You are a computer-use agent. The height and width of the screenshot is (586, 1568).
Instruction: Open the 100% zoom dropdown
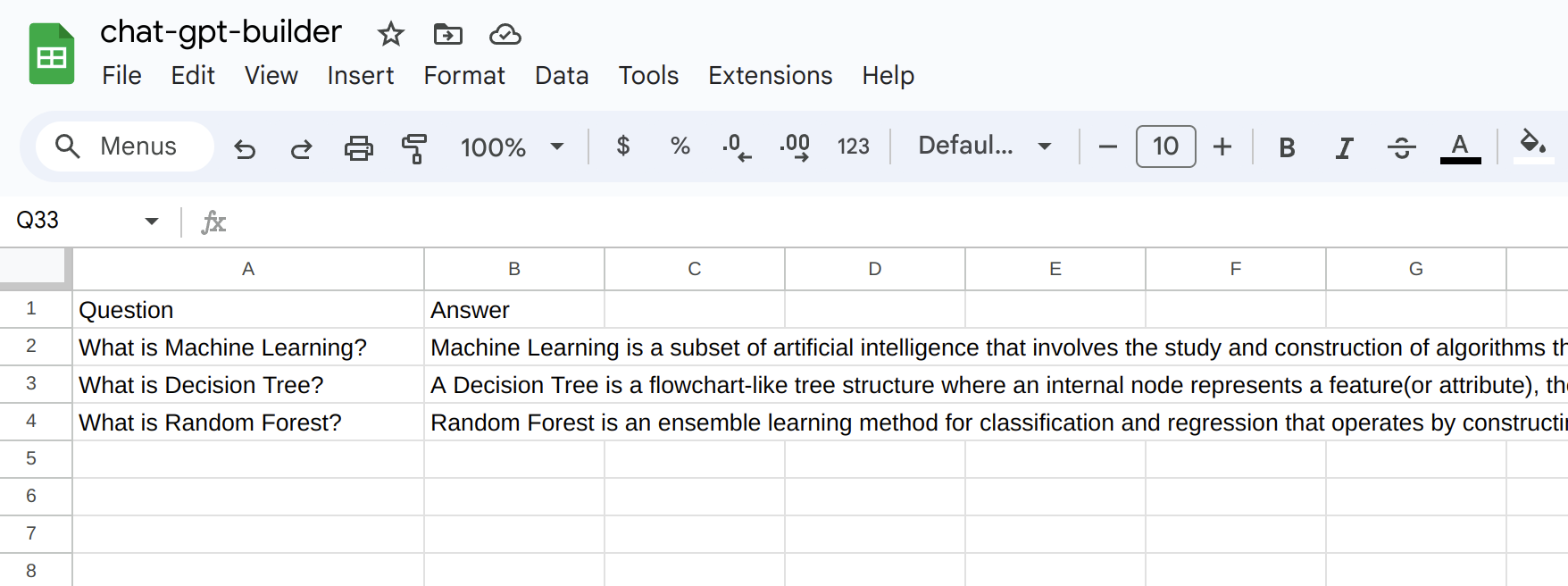click(x=512, y=146)
